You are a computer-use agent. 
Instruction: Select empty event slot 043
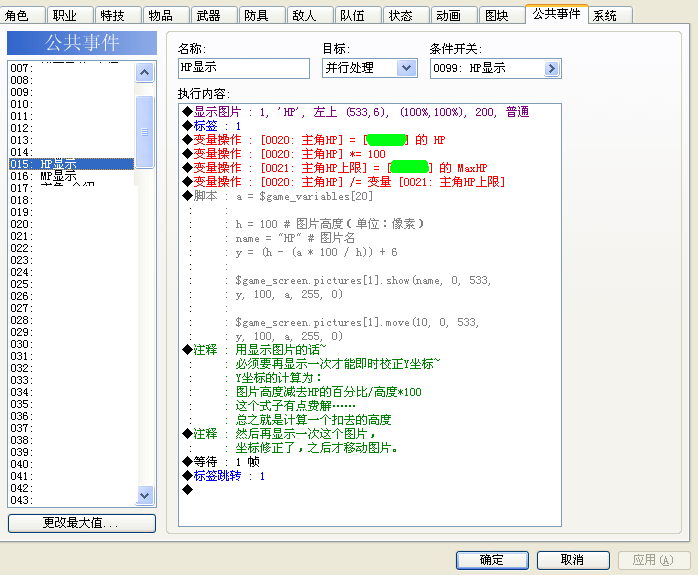point(71,500)
